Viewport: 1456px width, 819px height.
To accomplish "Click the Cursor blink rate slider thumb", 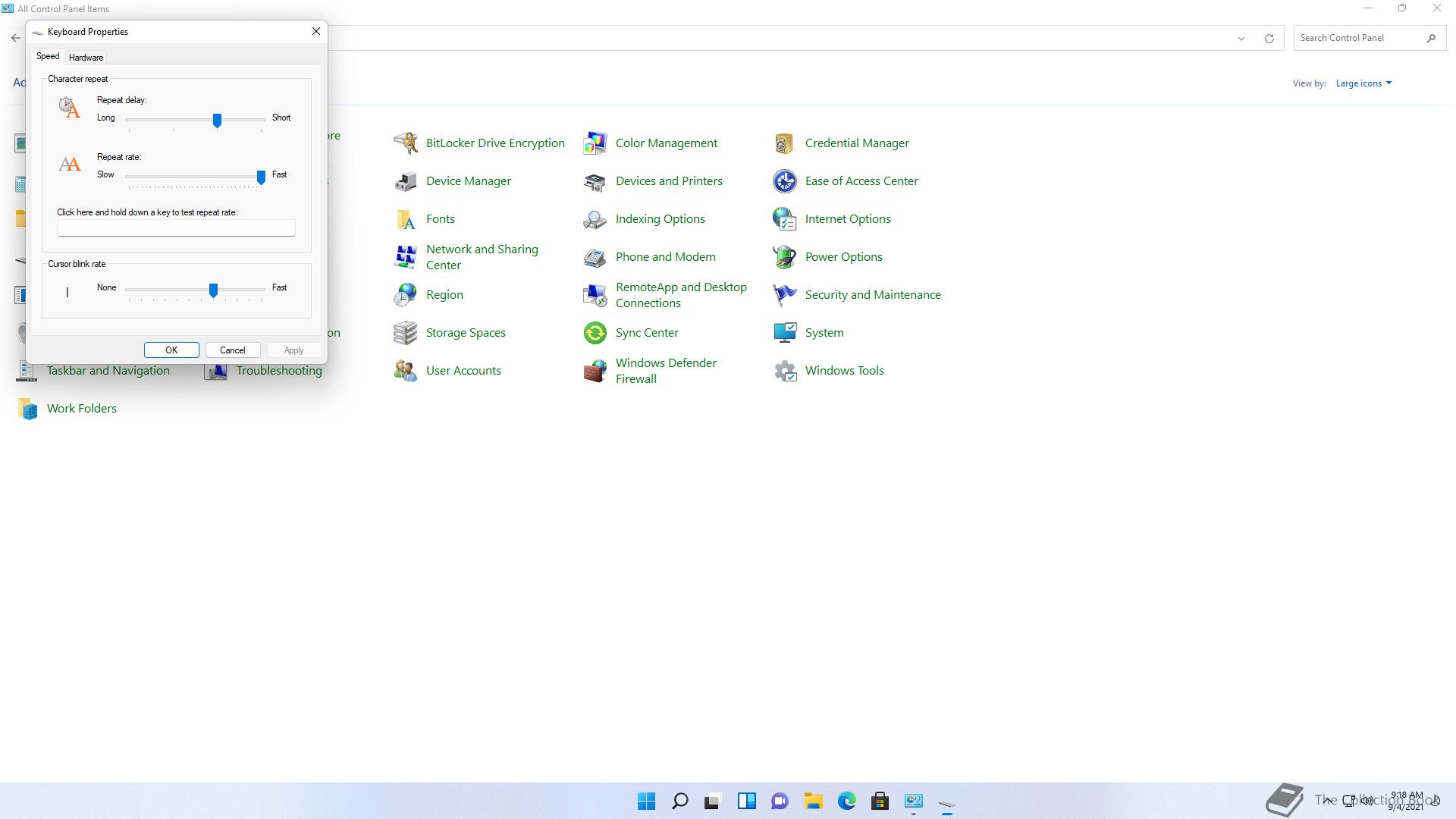I will [213, 290].
